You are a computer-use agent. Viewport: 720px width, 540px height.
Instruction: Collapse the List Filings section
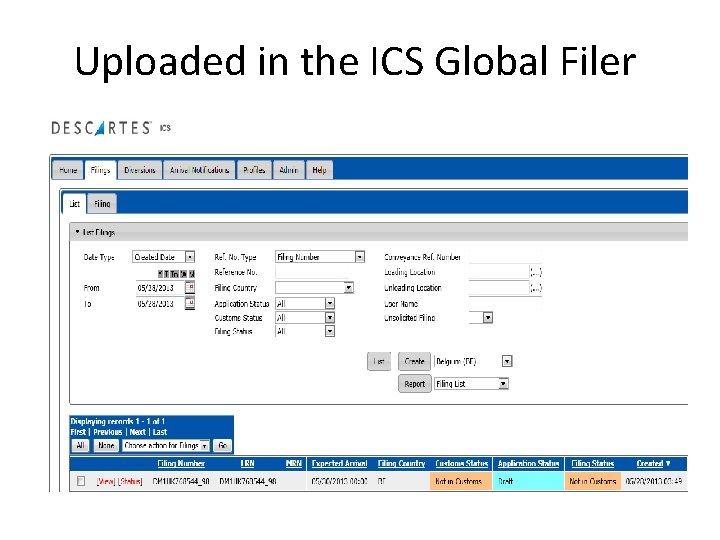pos(78,232)
